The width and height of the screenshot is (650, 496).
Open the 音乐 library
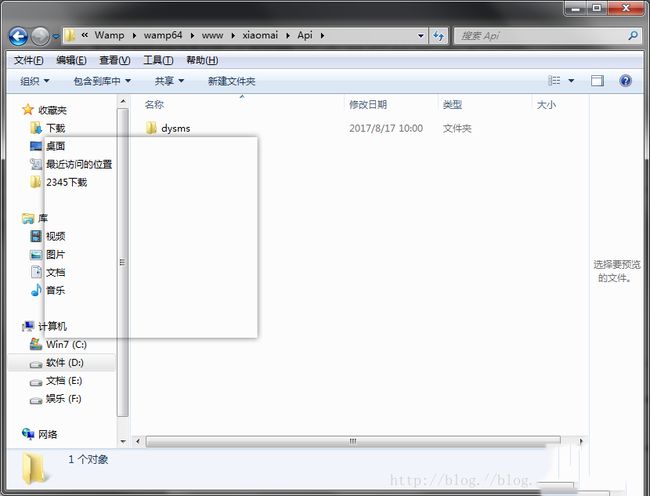click(56, 290)
